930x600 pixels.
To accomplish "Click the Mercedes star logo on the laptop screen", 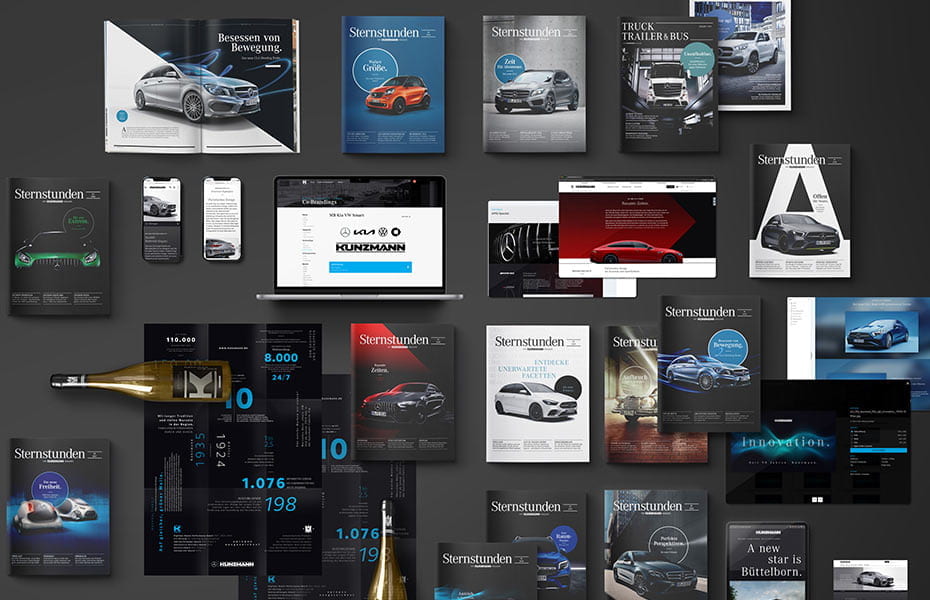I will (345, 232).
